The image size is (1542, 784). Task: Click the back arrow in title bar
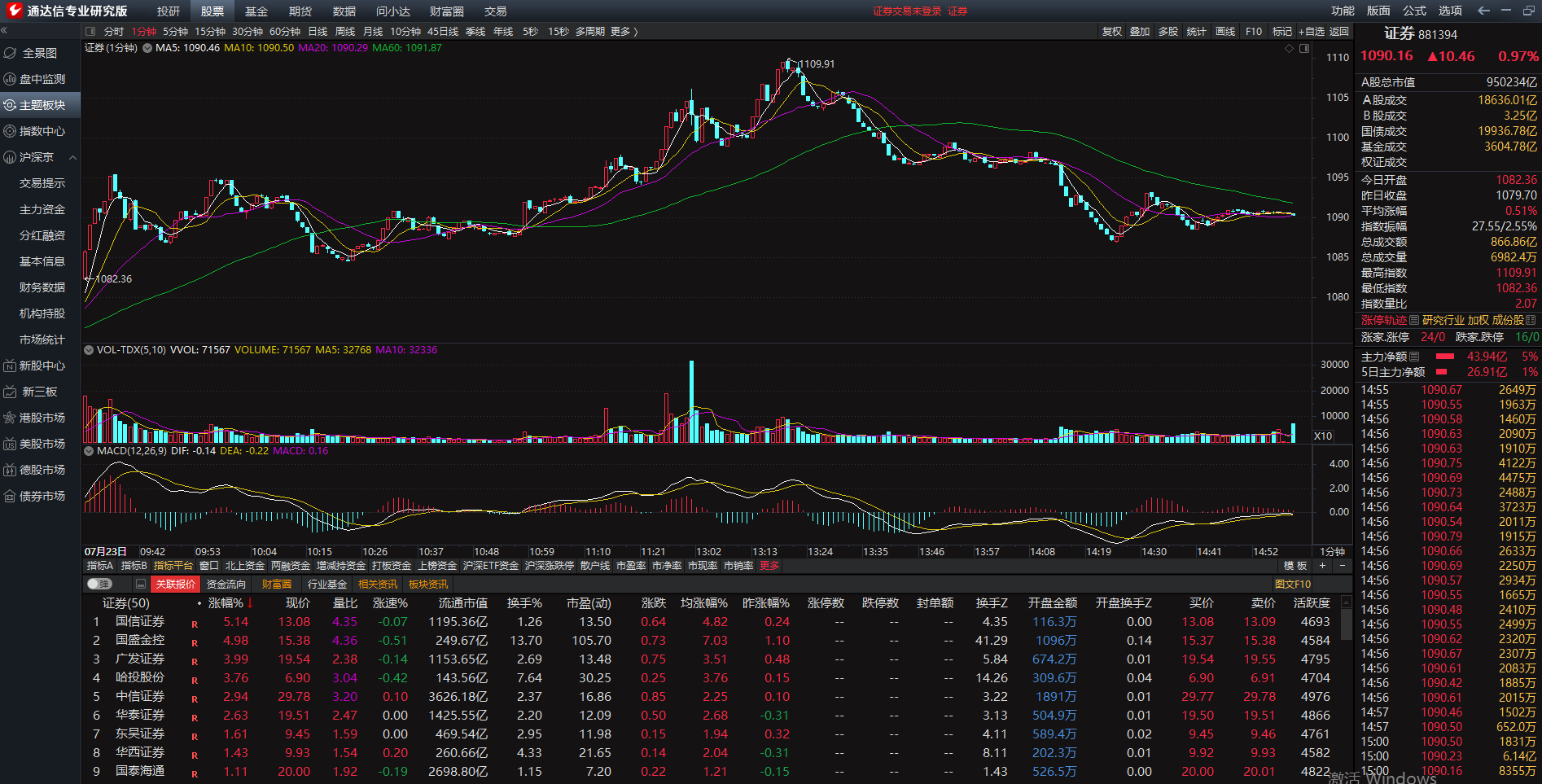(1483, 11)
